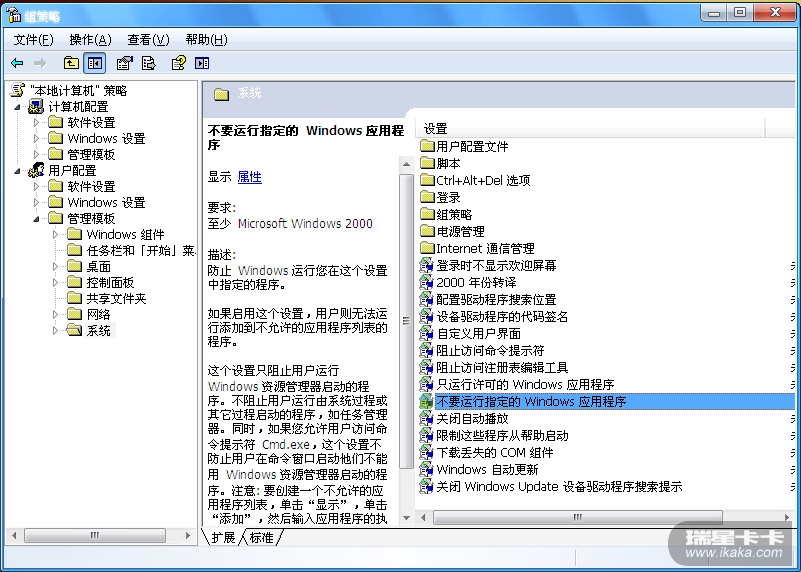Click the action pane toolbar icon
This screenshot has width=801, height=572.
pyautogui.click(x=202, y=63)
